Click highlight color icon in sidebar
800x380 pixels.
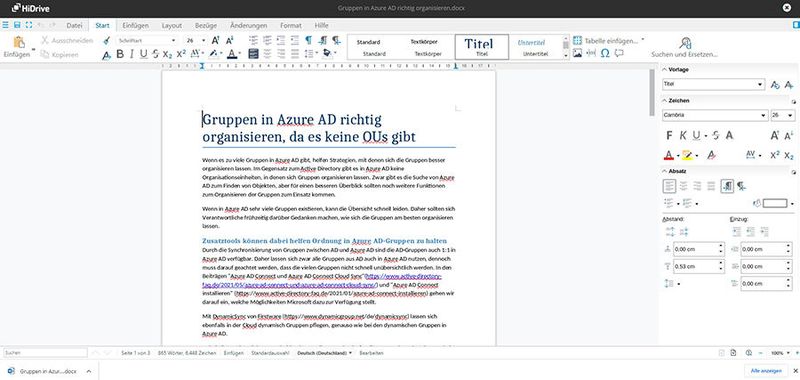(x=687, y=155)
